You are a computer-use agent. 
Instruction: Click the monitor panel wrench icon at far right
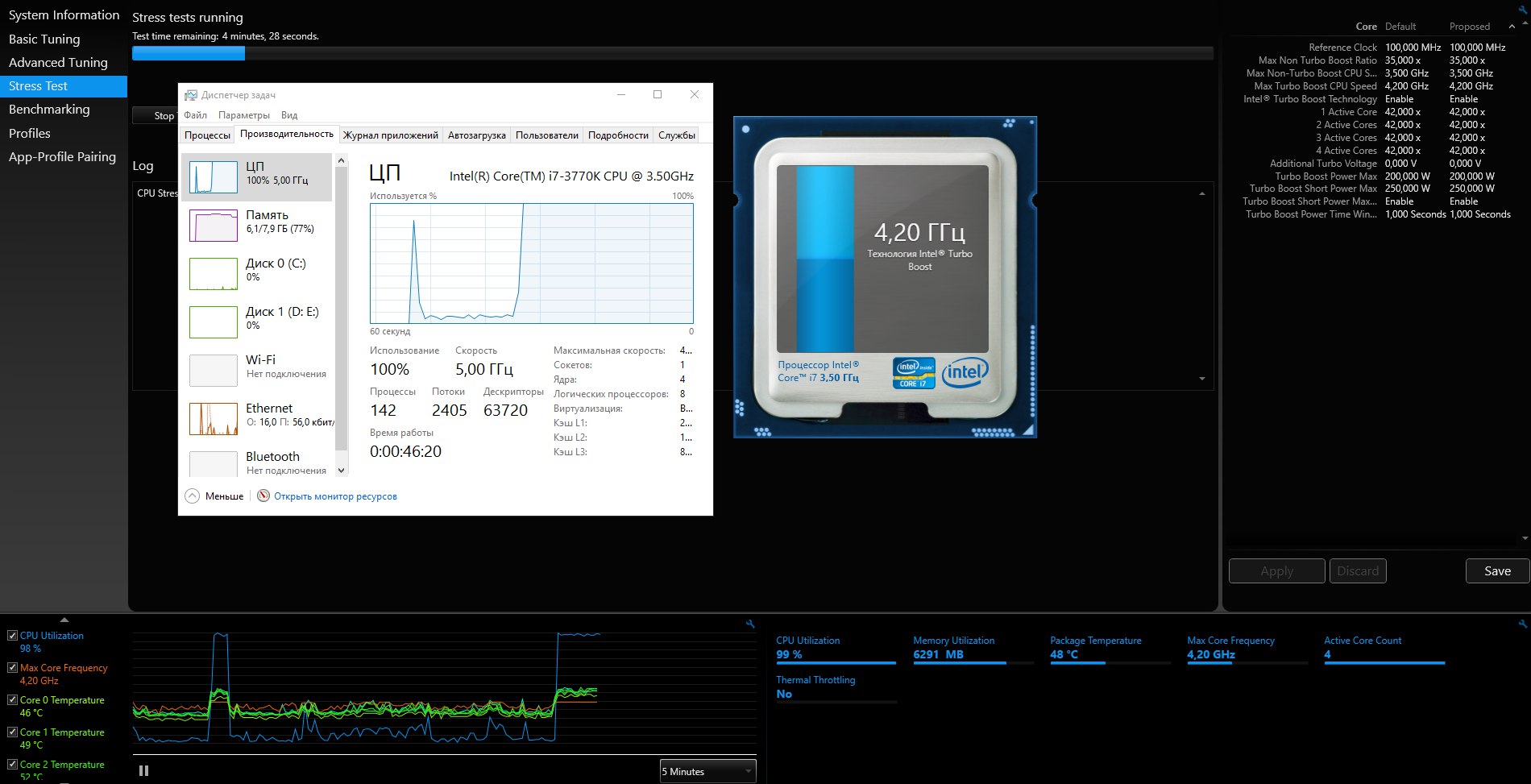pyautogui.click(x=1522, y=624)
